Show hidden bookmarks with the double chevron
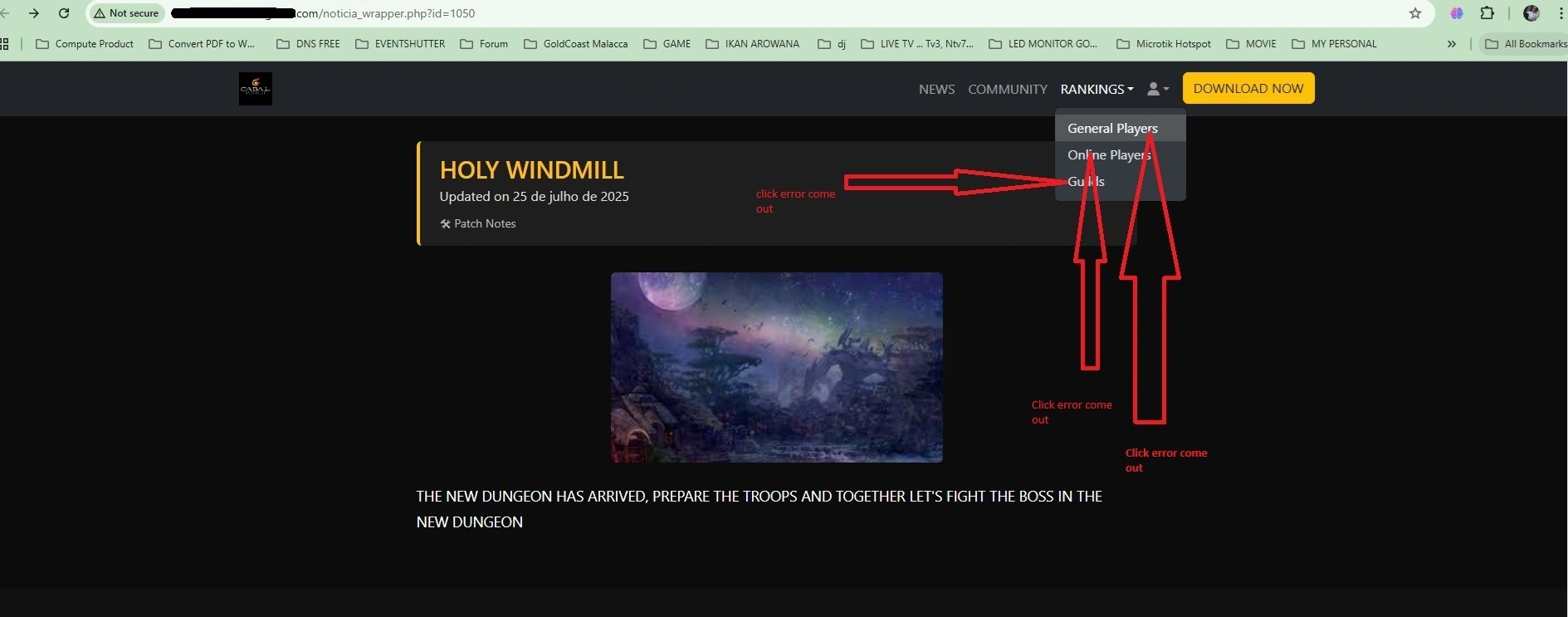Screen dimensions: 1568x617 click(x=1451, y=44)
